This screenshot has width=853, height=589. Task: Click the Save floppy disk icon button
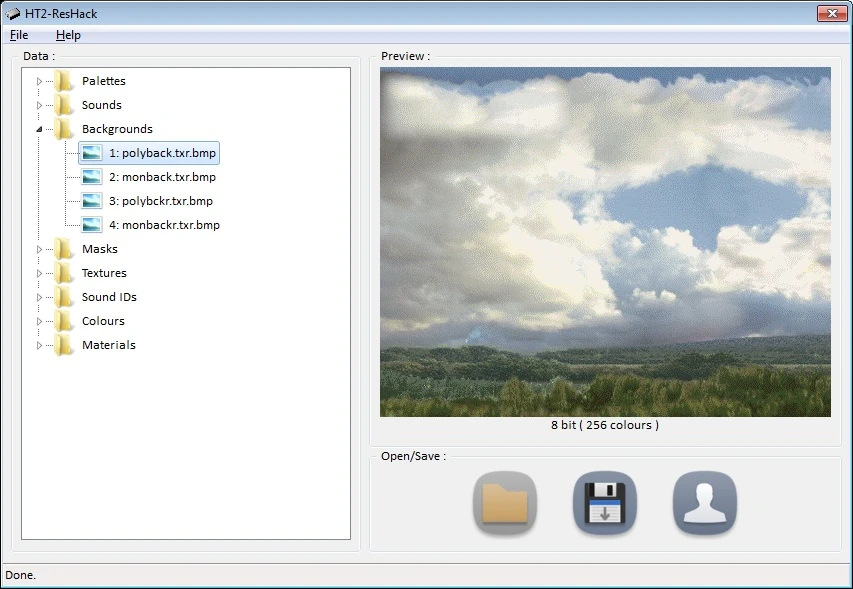605,503
